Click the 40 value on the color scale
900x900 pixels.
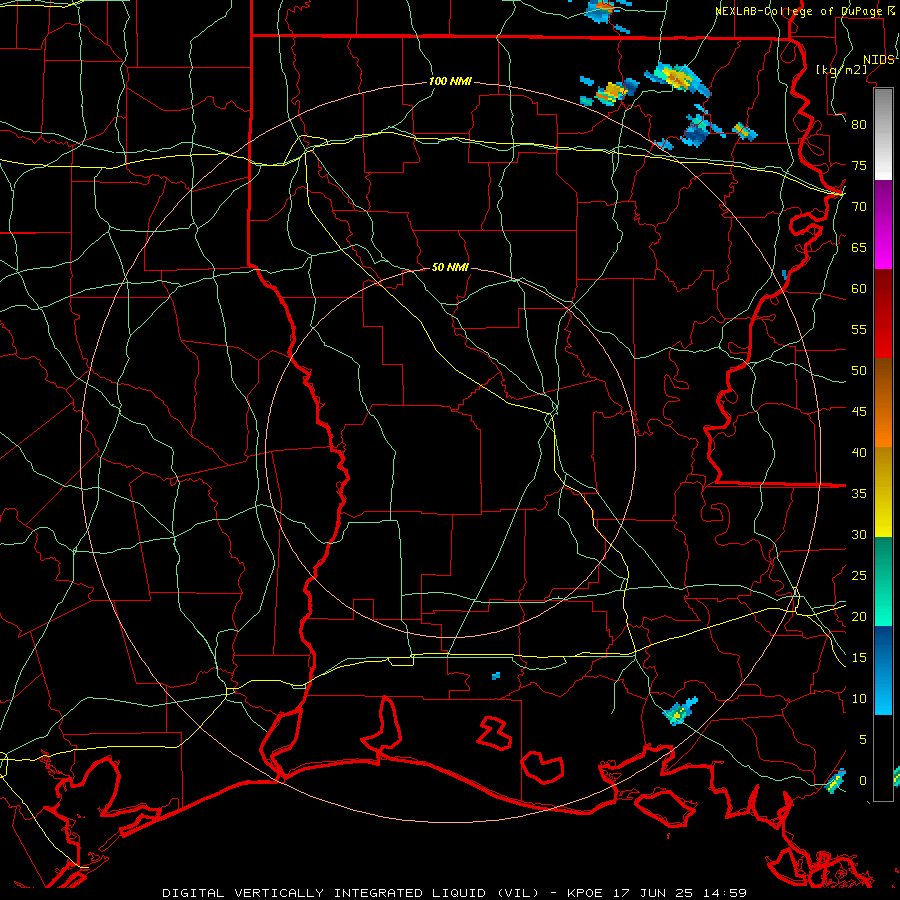(x=859, y=453)
